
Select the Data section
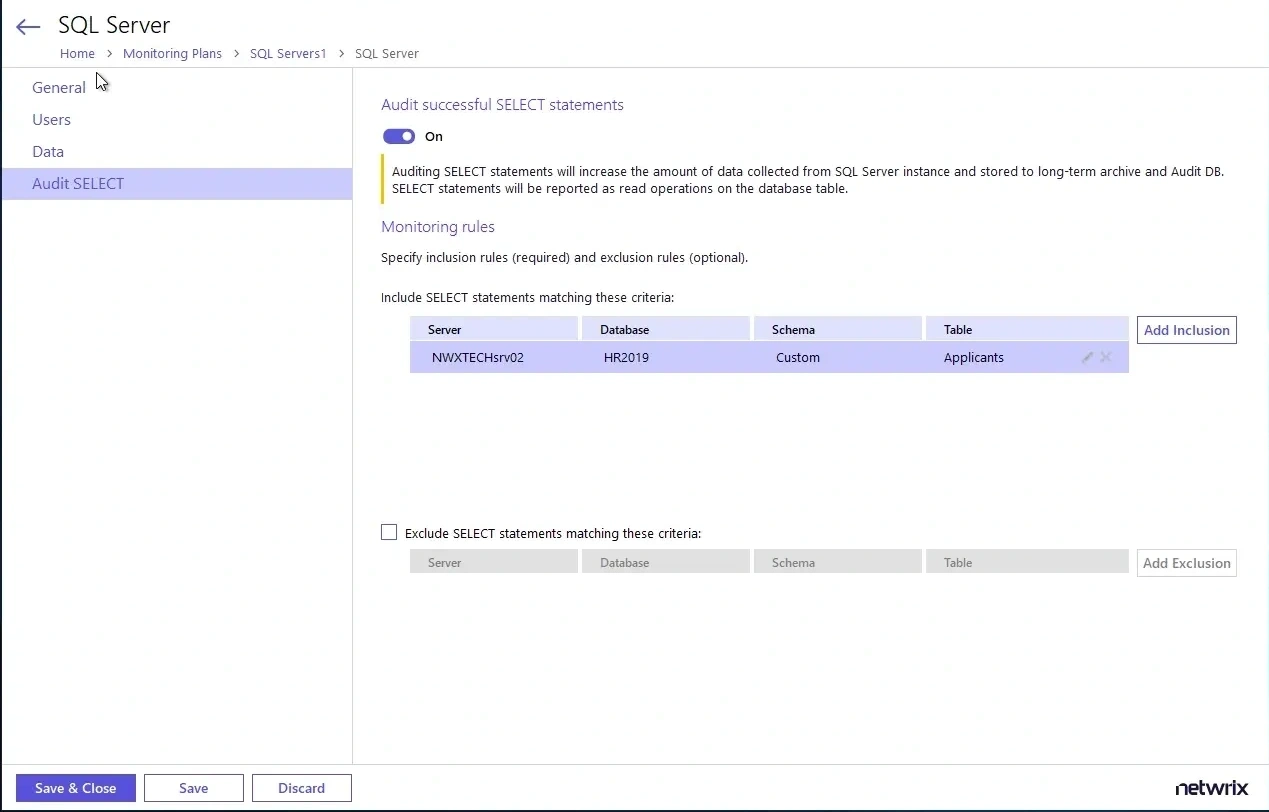47,151
